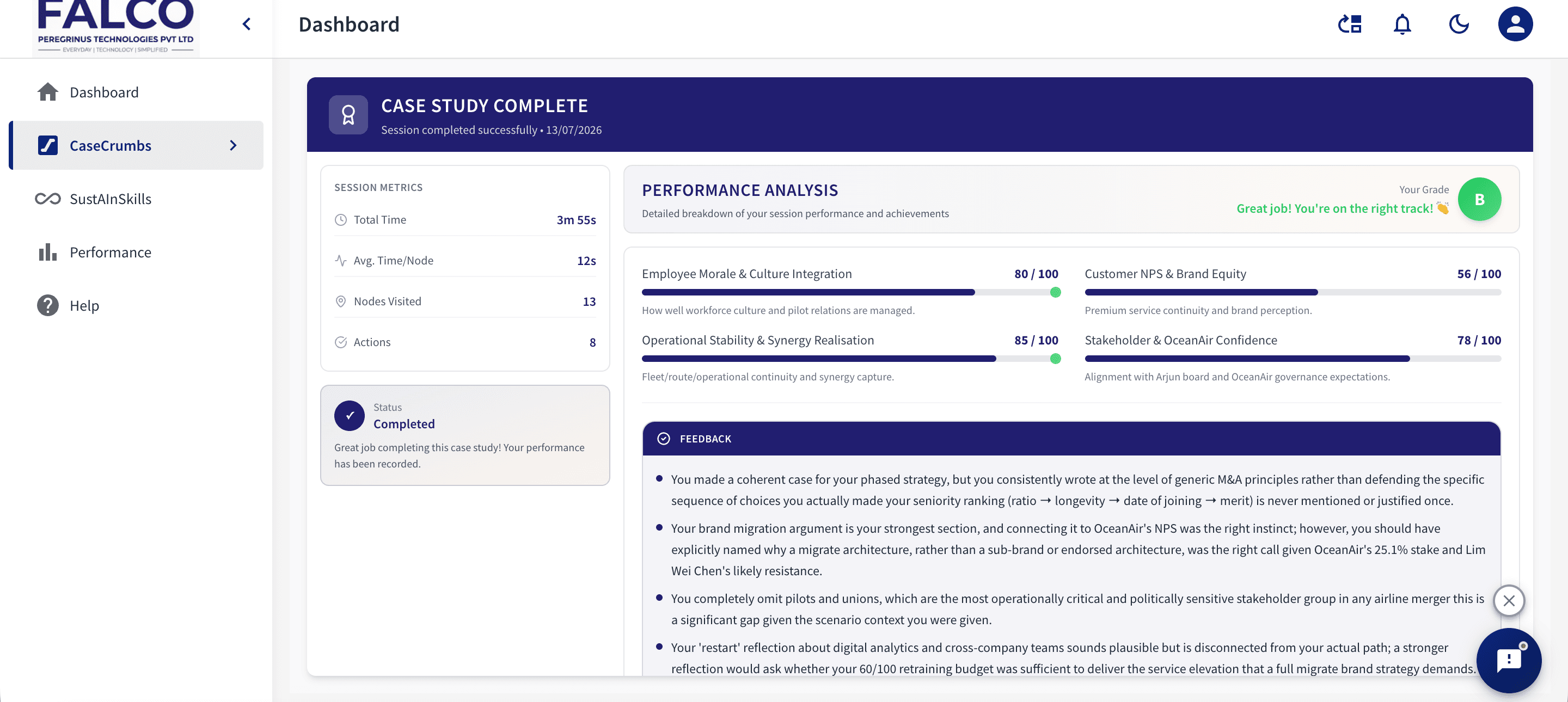Click the grade B green badge
The image size is (1568, 702).
[1479, 199]
